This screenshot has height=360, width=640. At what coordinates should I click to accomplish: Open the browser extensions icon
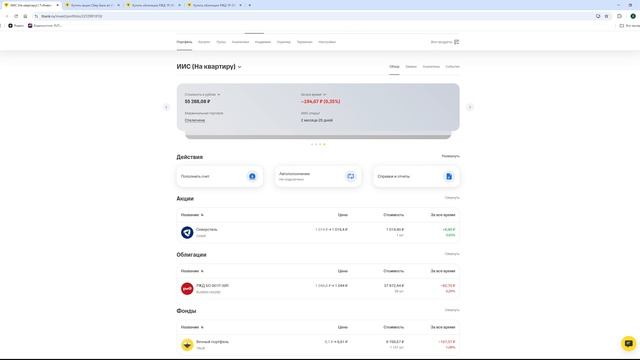click(x=619, y=16)
